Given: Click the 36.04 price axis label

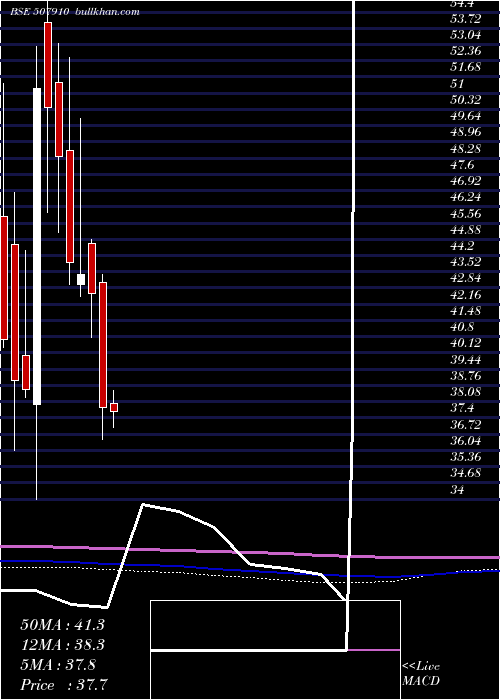Looking at the screenshot, I should (466, 441).
